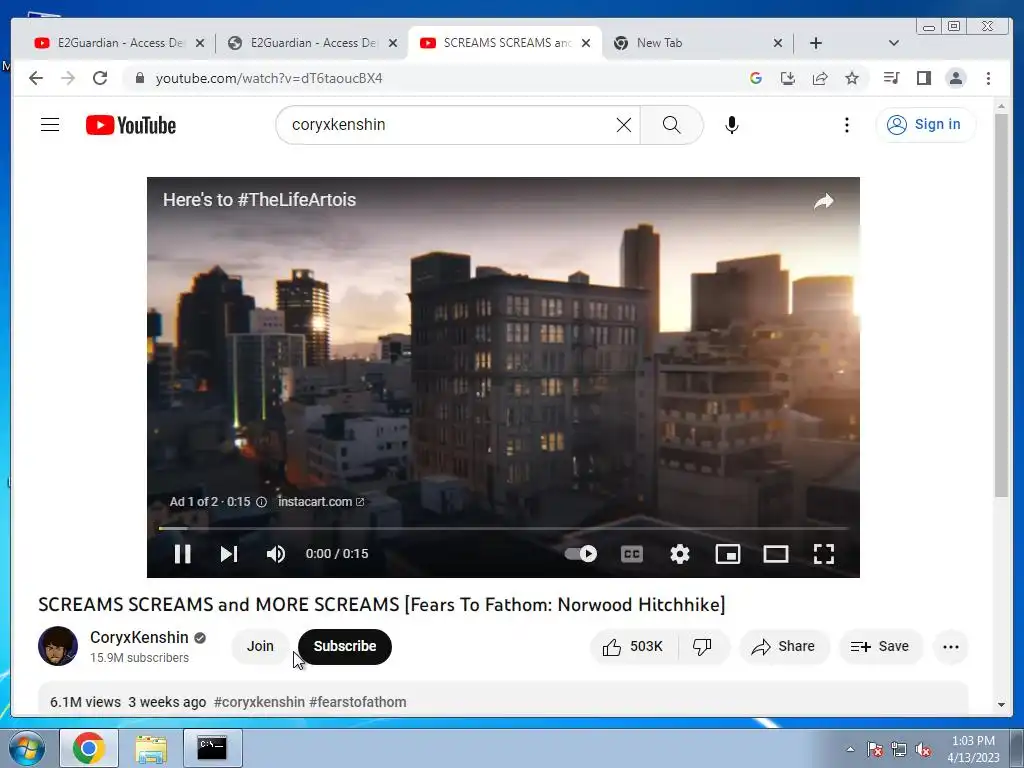Skip to next video

click(x=229, y=554)
